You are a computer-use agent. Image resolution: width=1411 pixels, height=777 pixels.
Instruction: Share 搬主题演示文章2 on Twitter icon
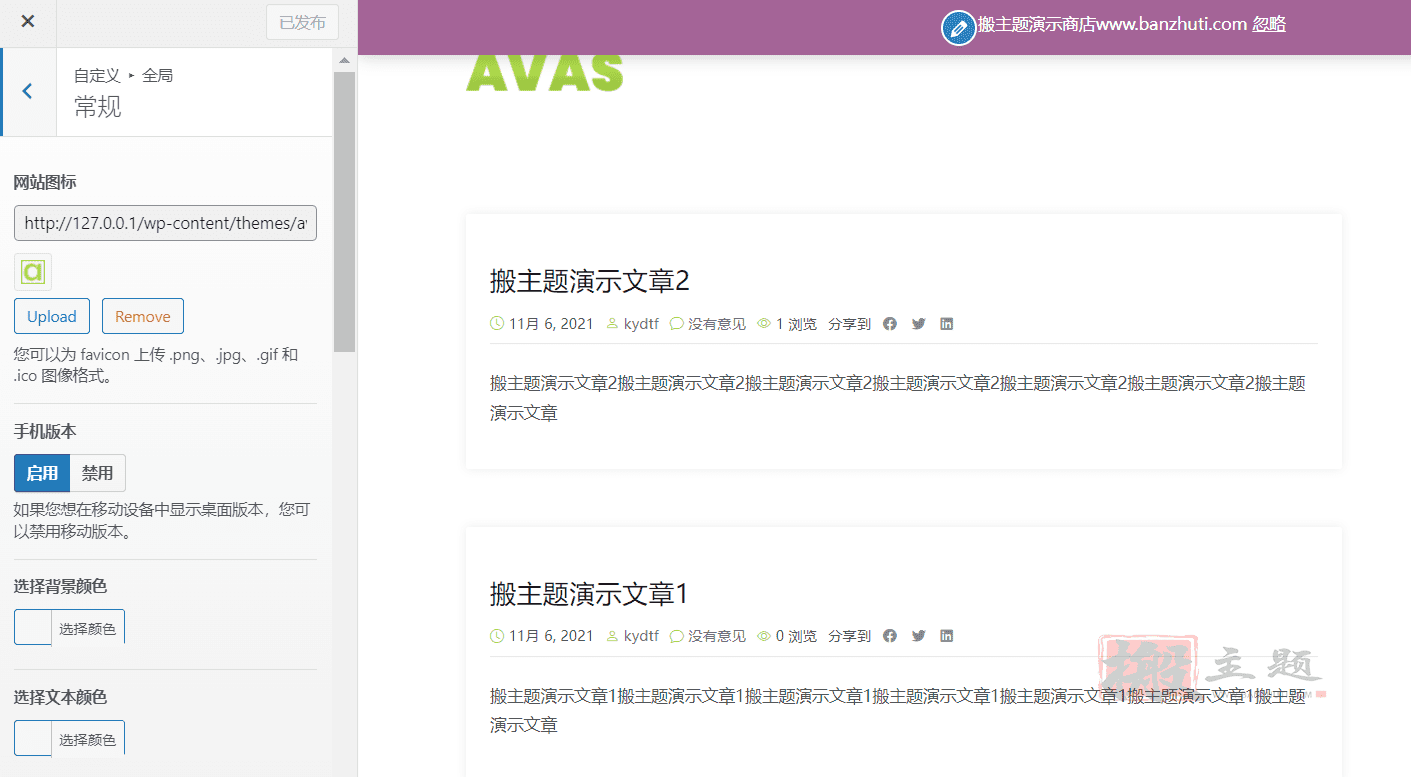[x=918, y=324]
